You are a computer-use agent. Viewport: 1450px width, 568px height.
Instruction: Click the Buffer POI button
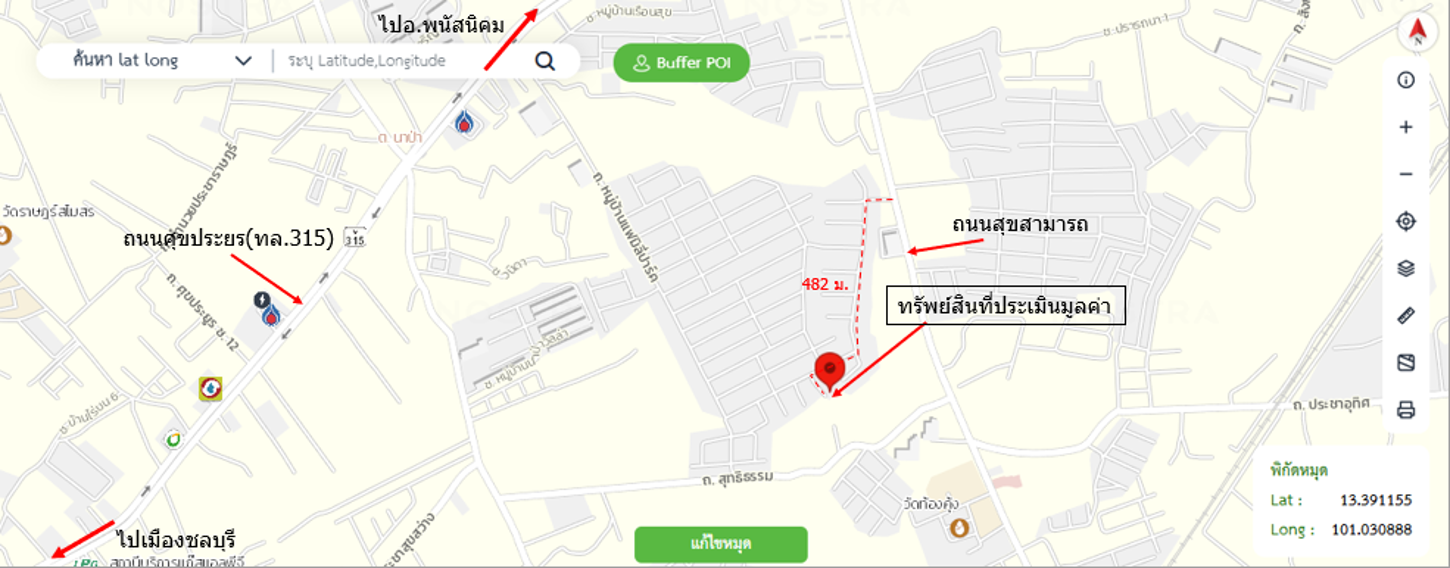(x=681, y=63)
